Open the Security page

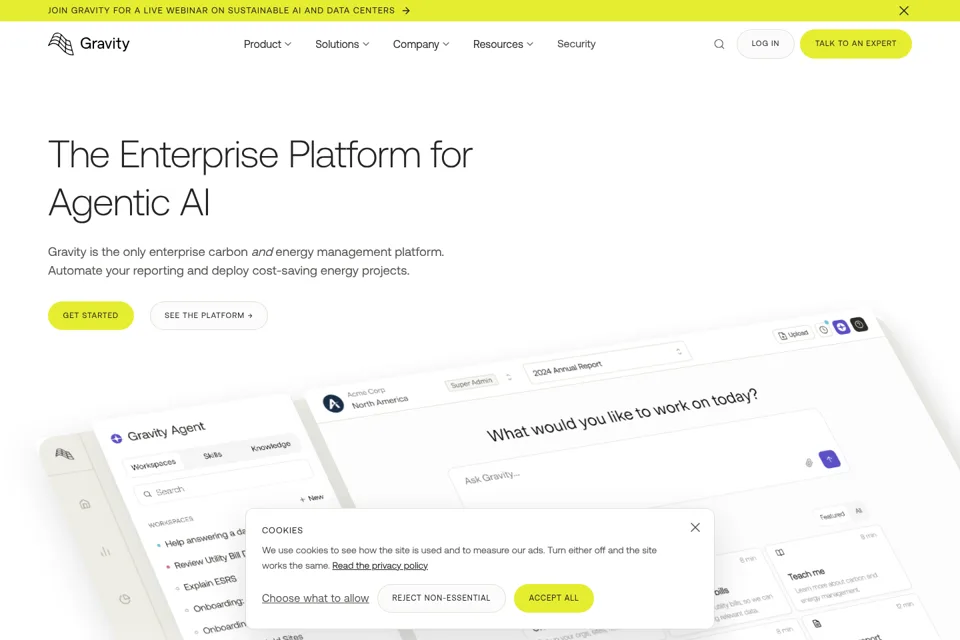(576, 44)
